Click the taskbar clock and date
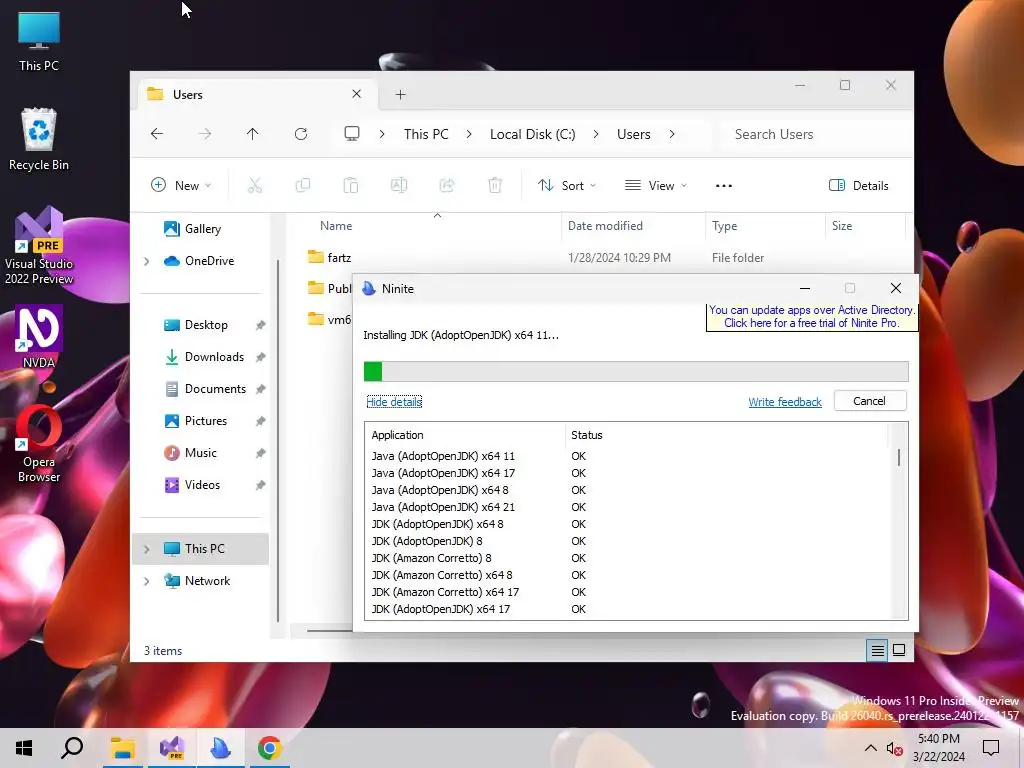Image resolution: width=1024 pixels, height=768 pixels. [x=938, y=748]
